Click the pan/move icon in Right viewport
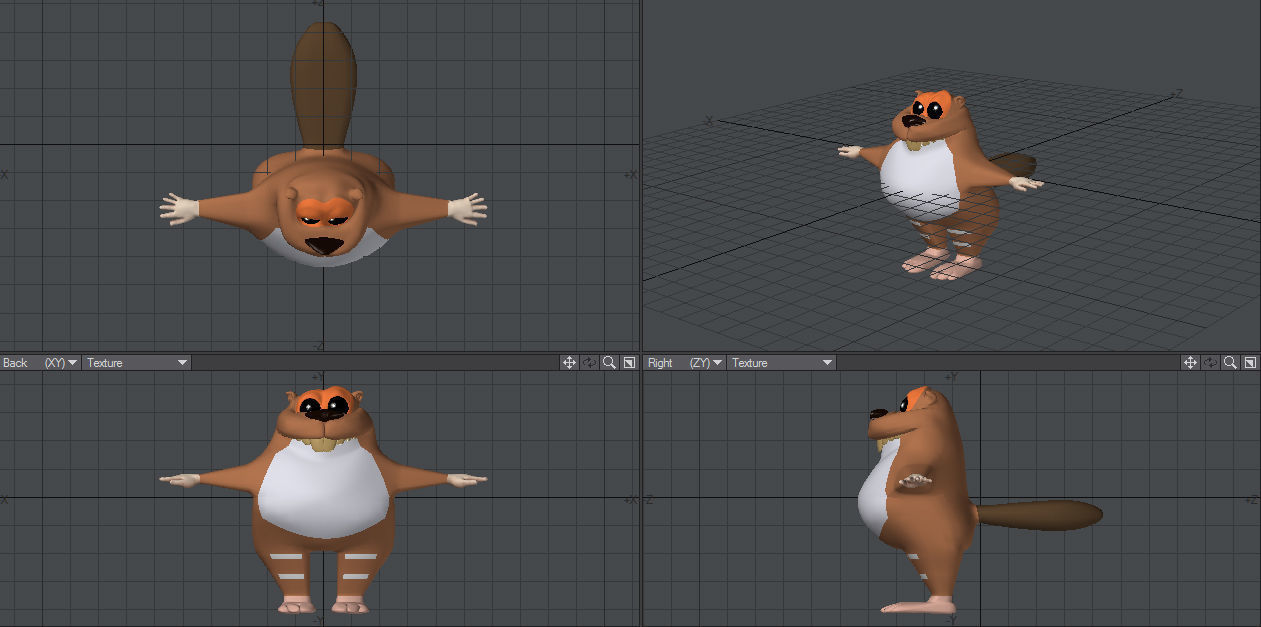Image resolution: width=1261 pixels, height=627 pixels. click(x=1190, y=362)
